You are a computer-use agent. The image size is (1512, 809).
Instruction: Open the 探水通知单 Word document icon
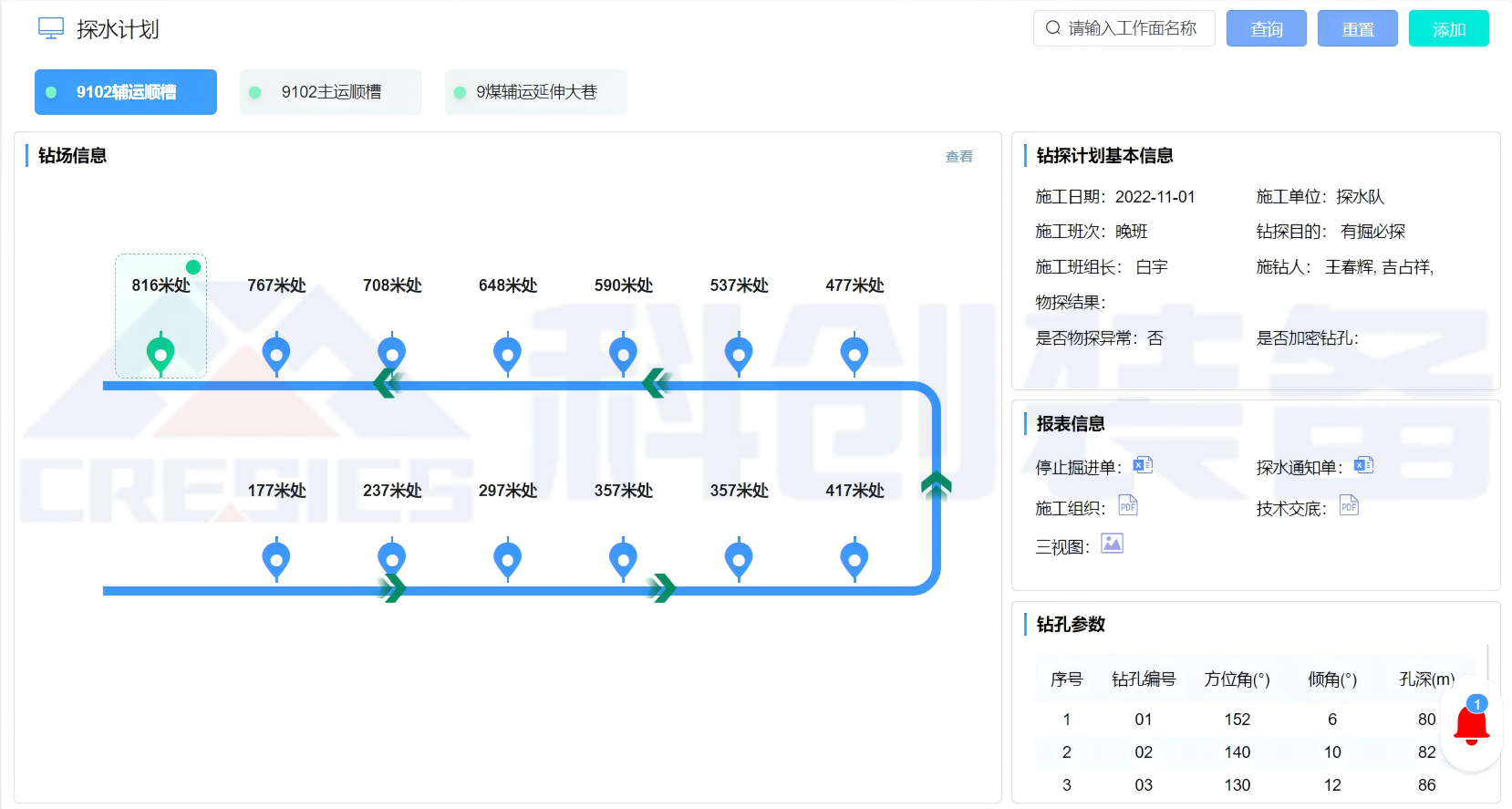point(1363,466)
